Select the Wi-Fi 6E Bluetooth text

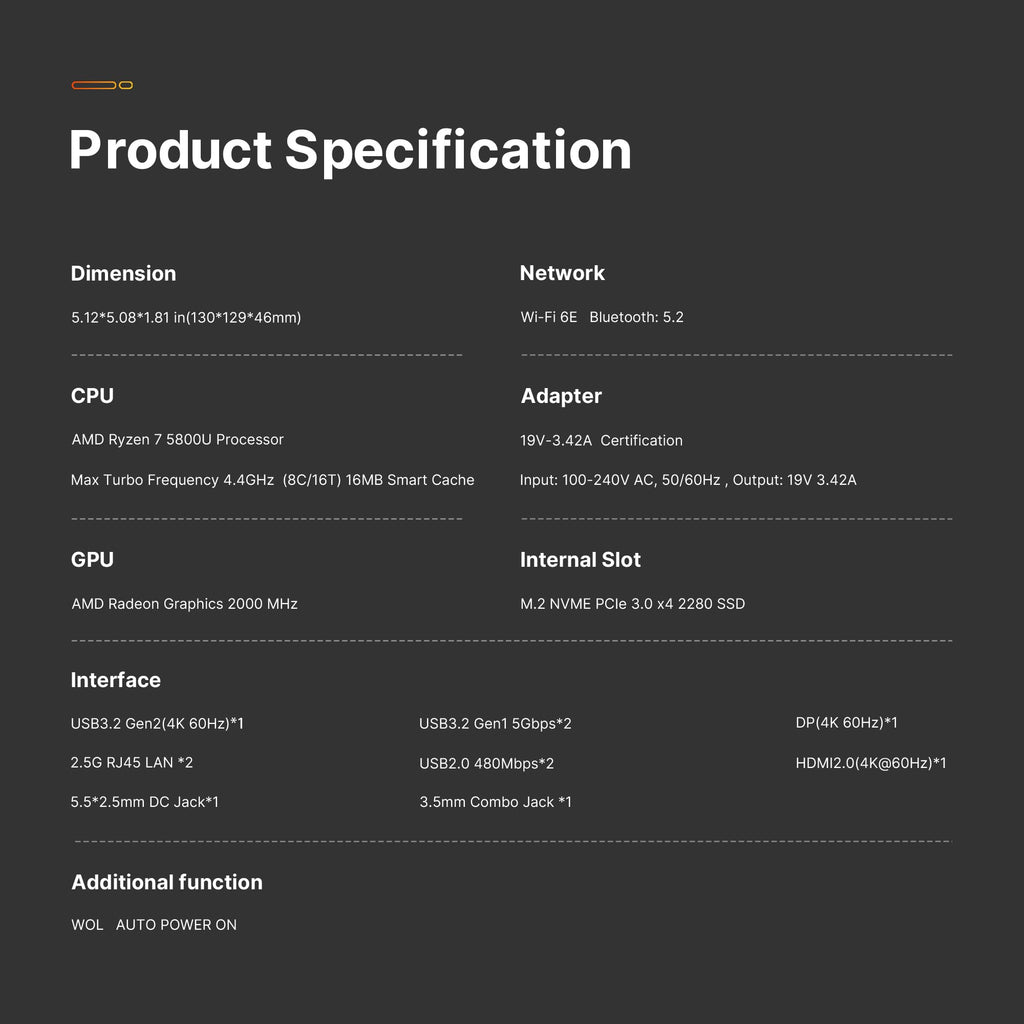tap(602, 317)
